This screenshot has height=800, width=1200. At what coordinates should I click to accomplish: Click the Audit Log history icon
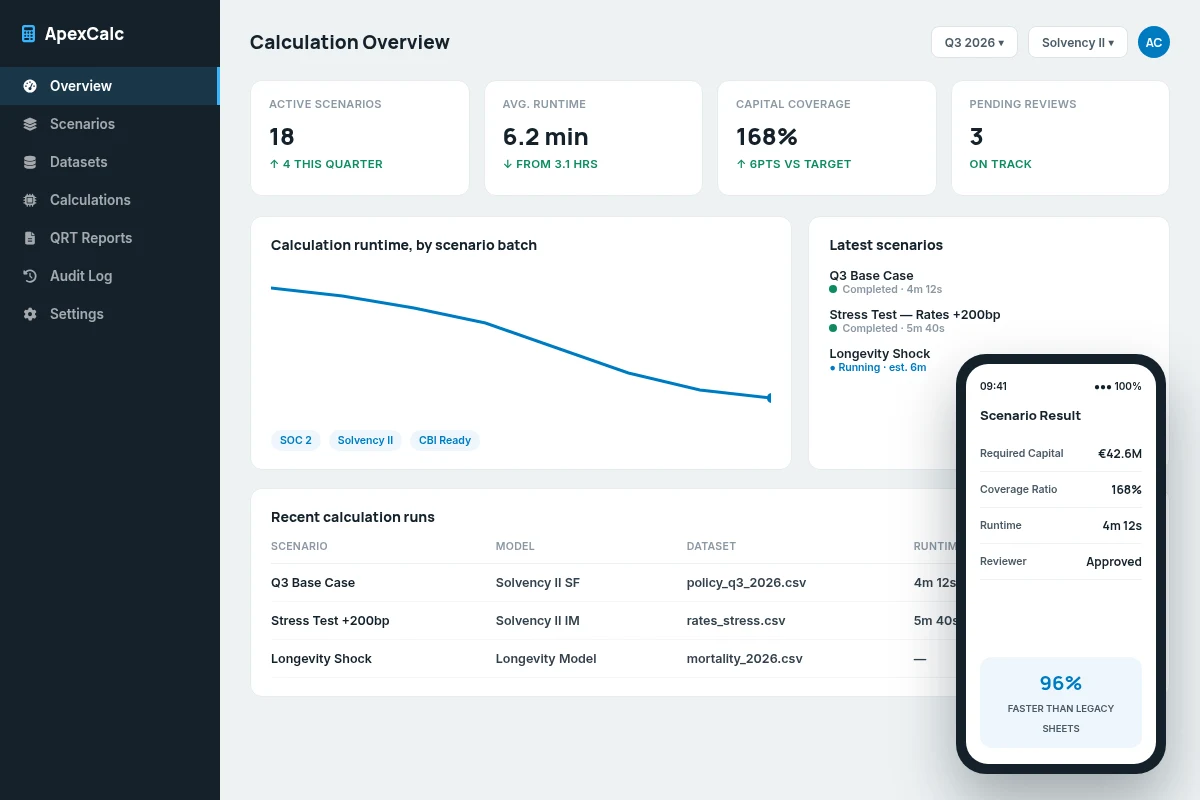[30, 276]
